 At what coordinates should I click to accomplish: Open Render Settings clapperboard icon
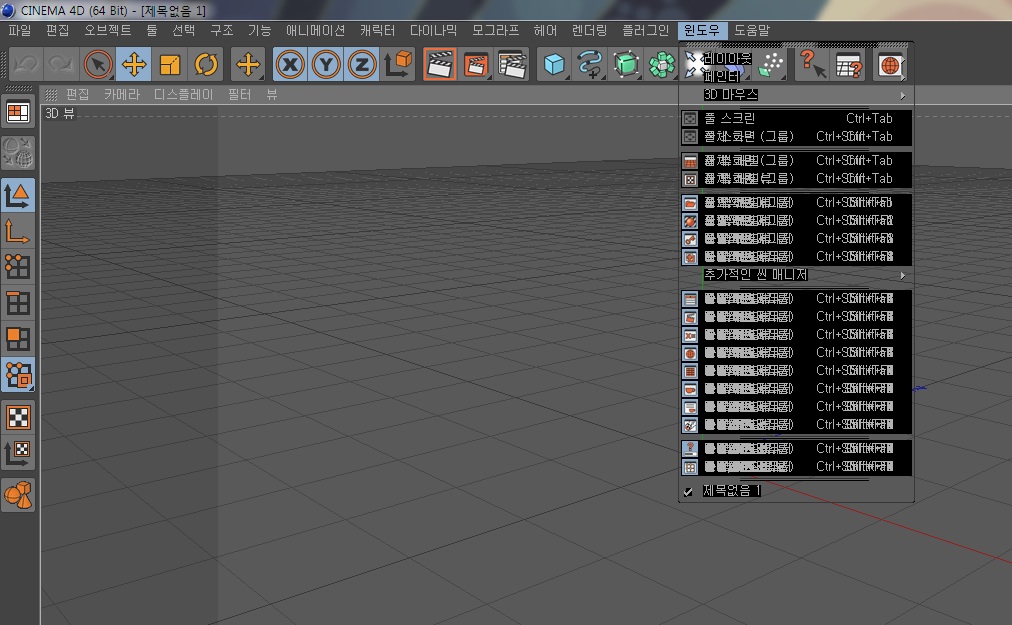(512, 65)
